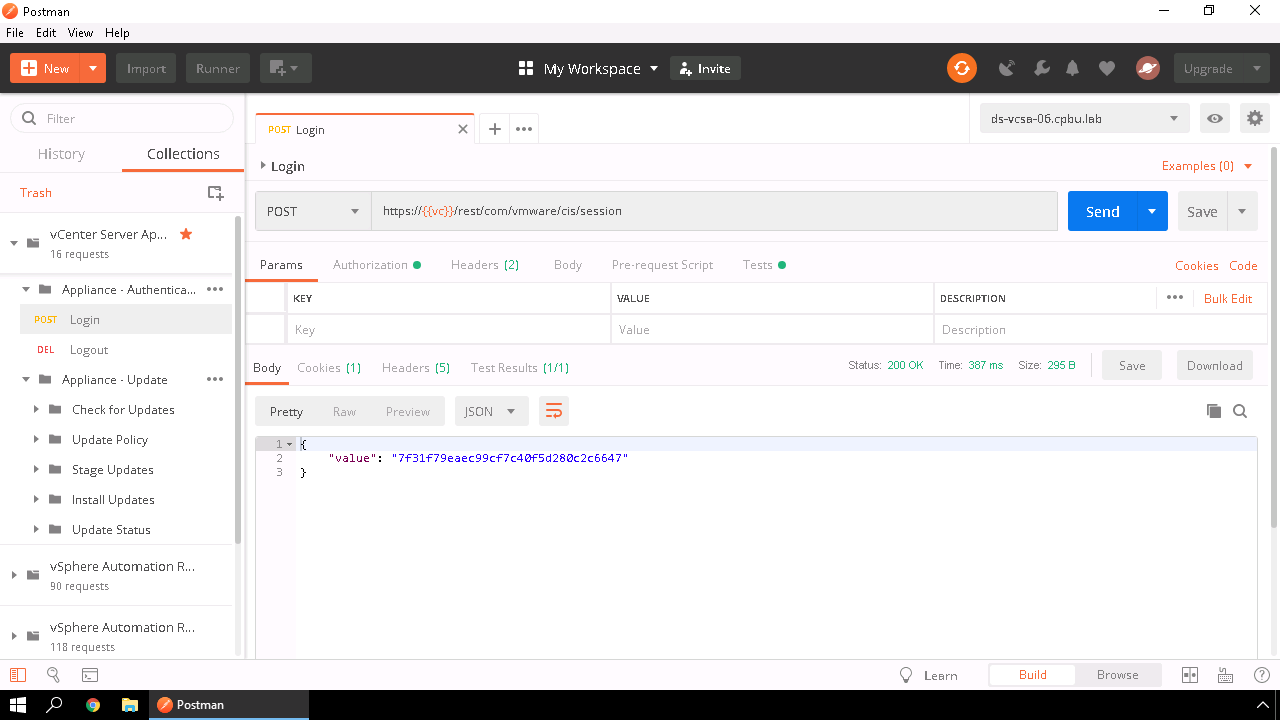Screen dimensions: 1280x720
Task: Click the environment quick look eye icon
Action: [x=1215, y=118]
